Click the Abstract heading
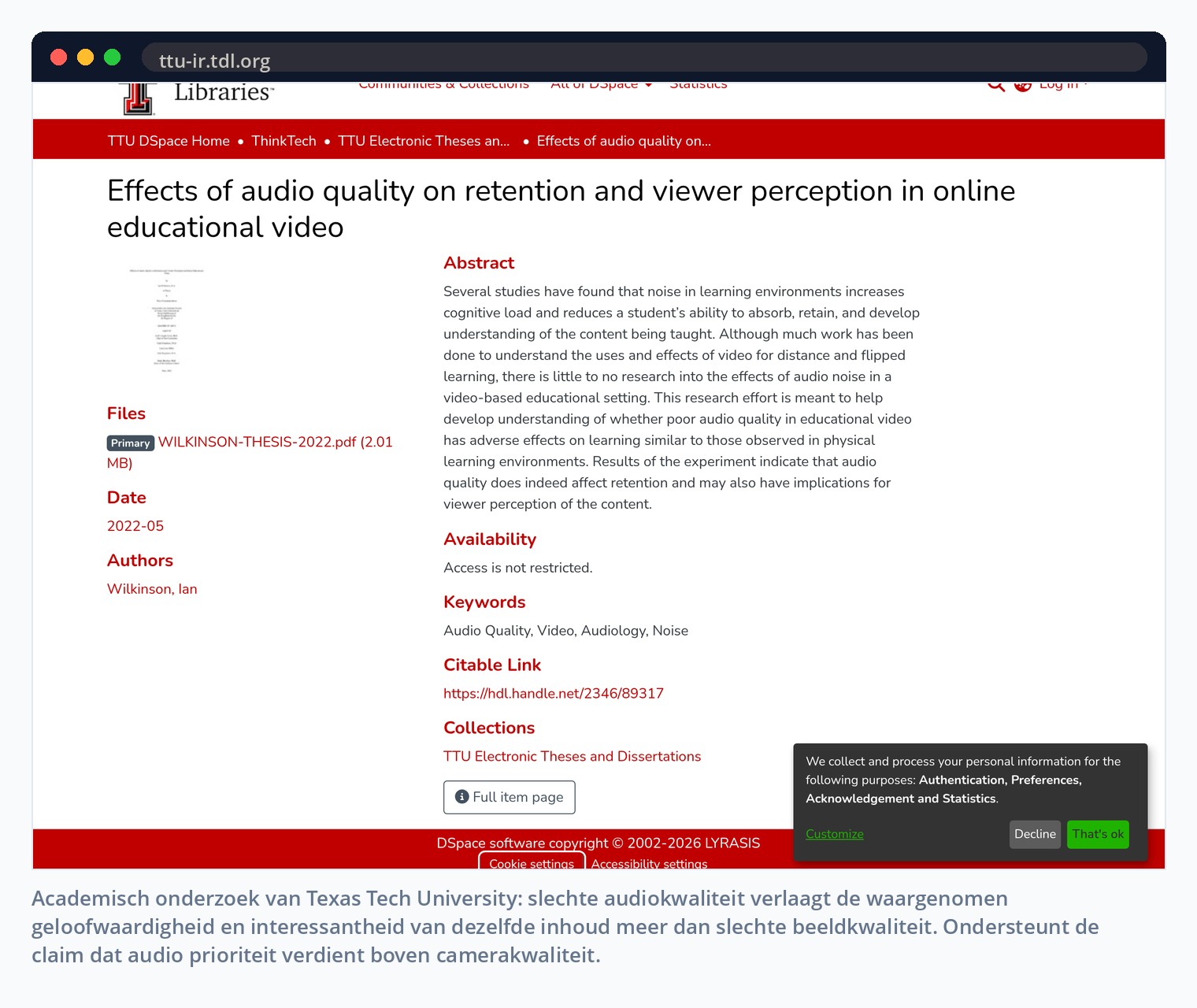Viewport: 1197px width, 1008px height. coord(479,263)
